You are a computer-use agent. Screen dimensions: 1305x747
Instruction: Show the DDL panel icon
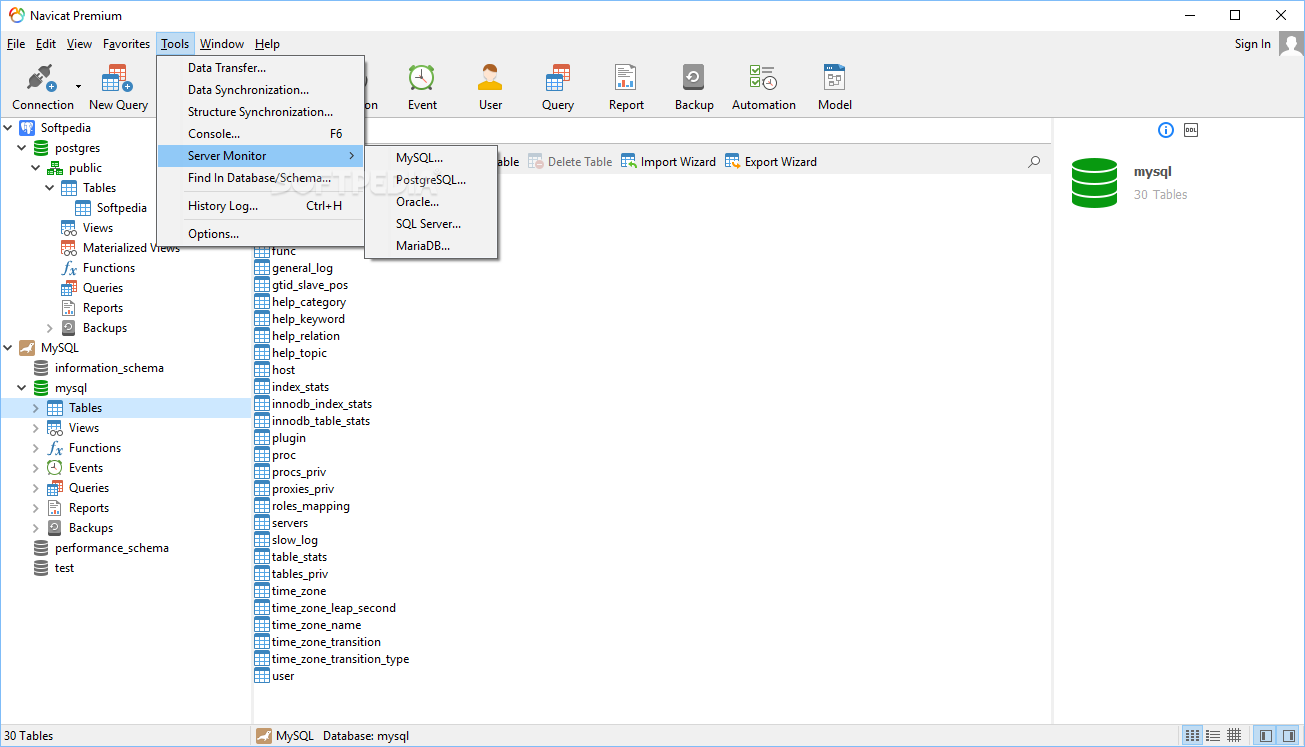[x=1191, y=130]
